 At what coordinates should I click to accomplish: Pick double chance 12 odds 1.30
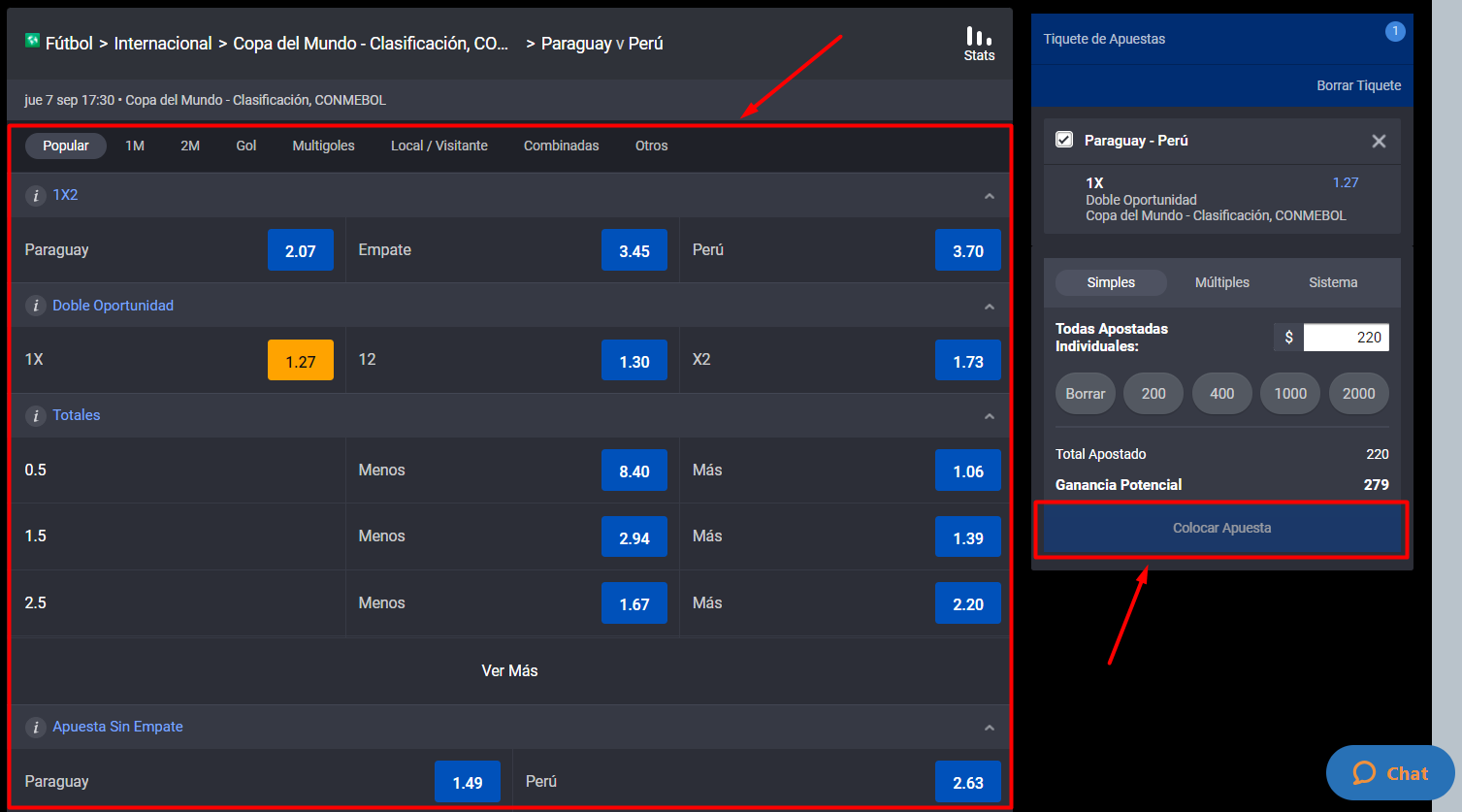click(634, 360)
